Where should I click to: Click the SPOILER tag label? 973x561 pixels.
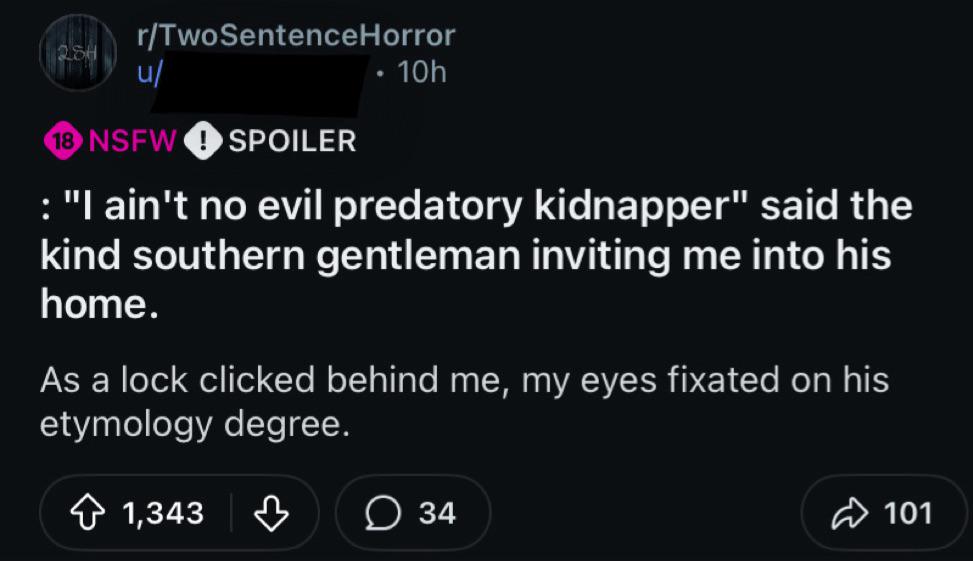[x=292, y=140]
